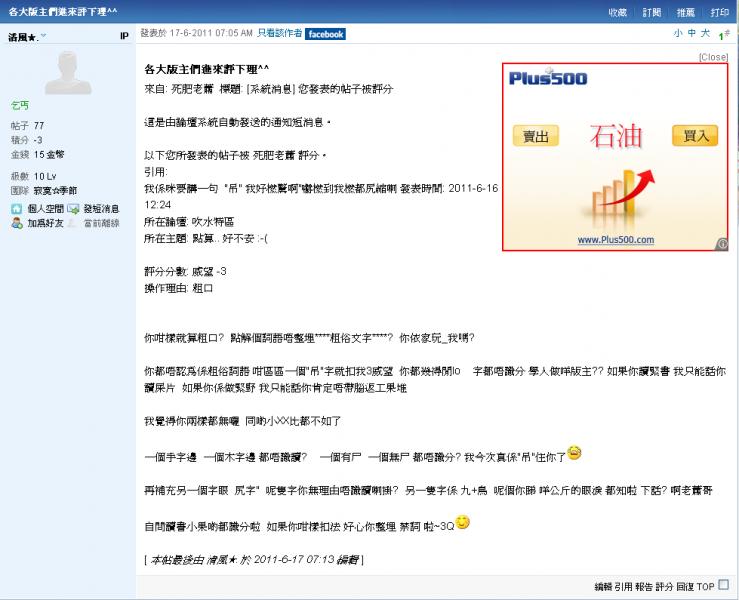Click the laughing emoji in post
This screenshot has width=739, height=600.
(x=574, y=452)
